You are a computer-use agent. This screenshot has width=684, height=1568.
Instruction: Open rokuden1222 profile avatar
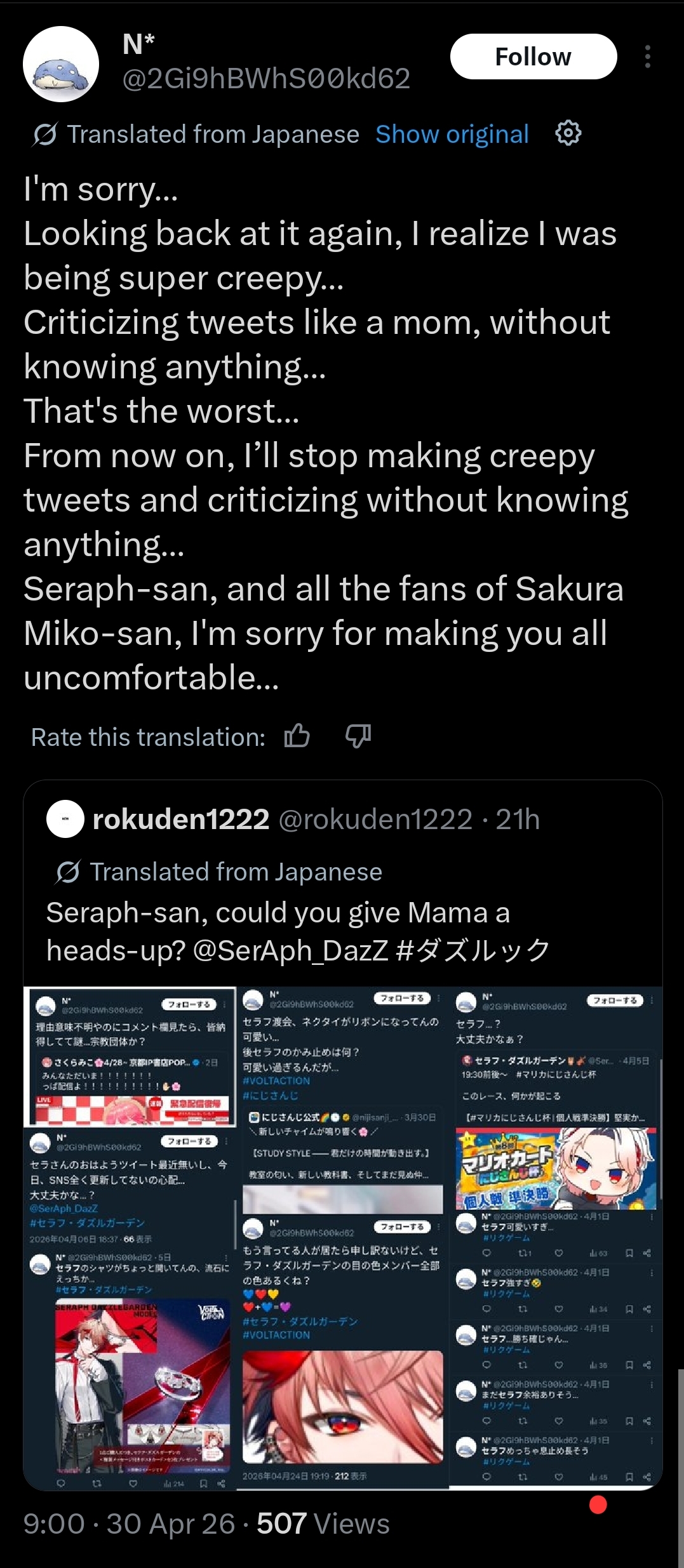tap(65, 819)
